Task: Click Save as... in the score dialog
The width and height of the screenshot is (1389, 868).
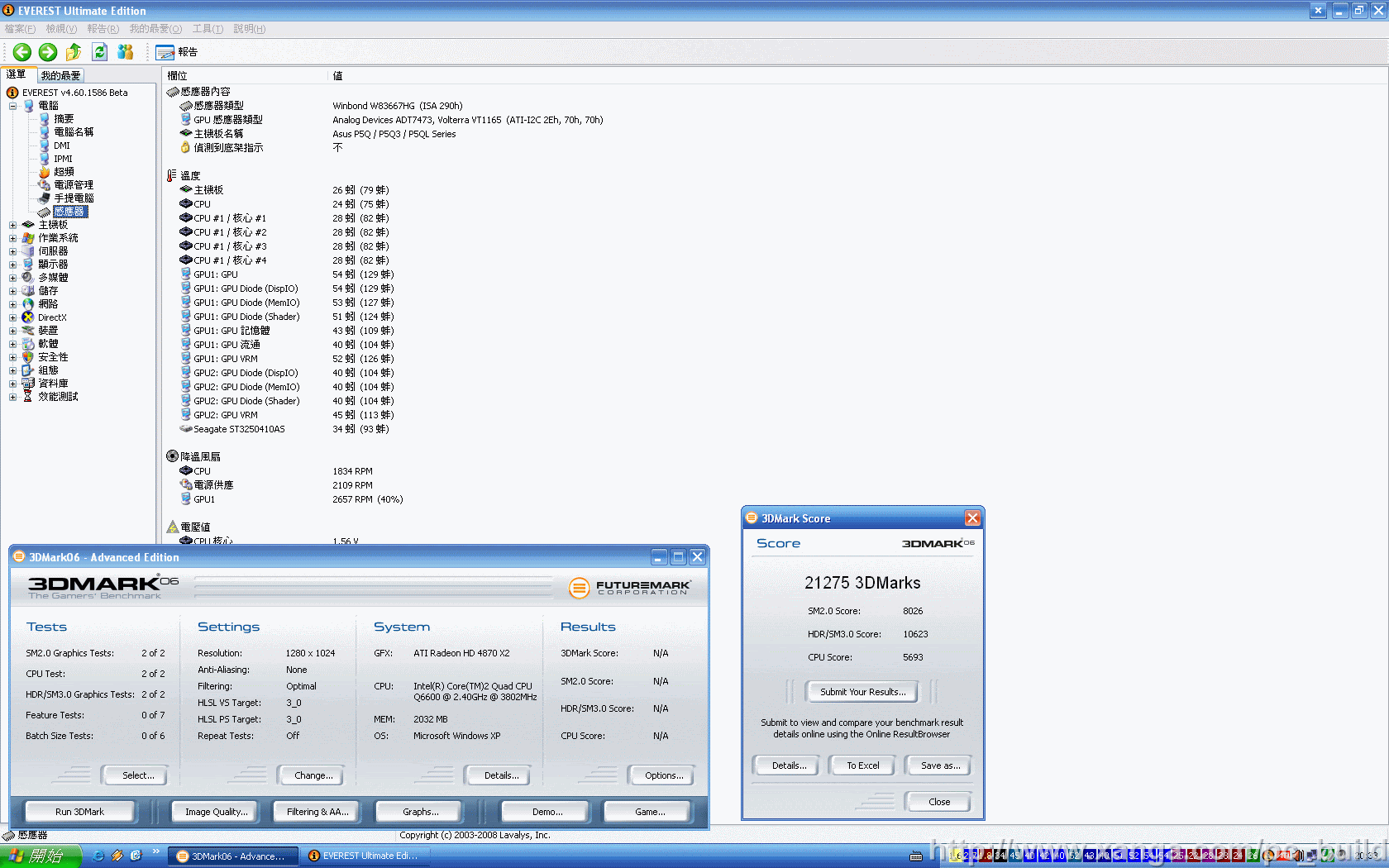Action: pyautogui.click(x=940, y=765)
